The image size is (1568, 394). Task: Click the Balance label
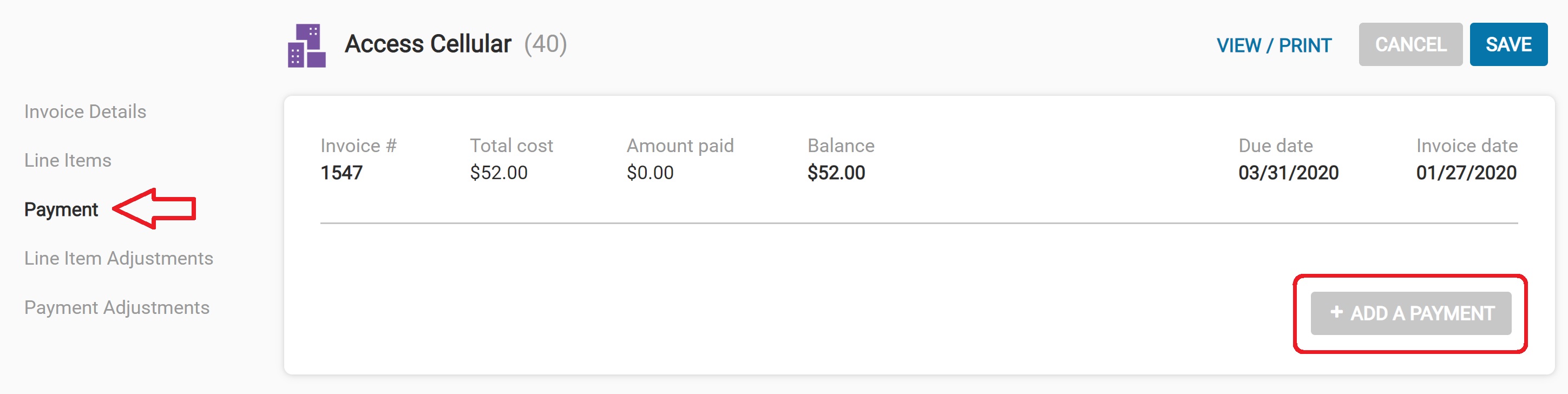pyautogui.click(x=841, y=146)
